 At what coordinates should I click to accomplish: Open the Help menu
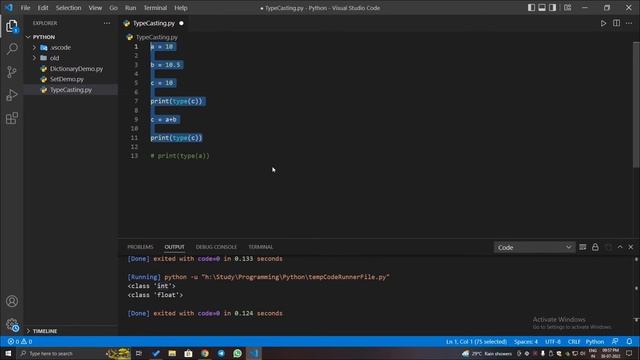click(181, 8)
